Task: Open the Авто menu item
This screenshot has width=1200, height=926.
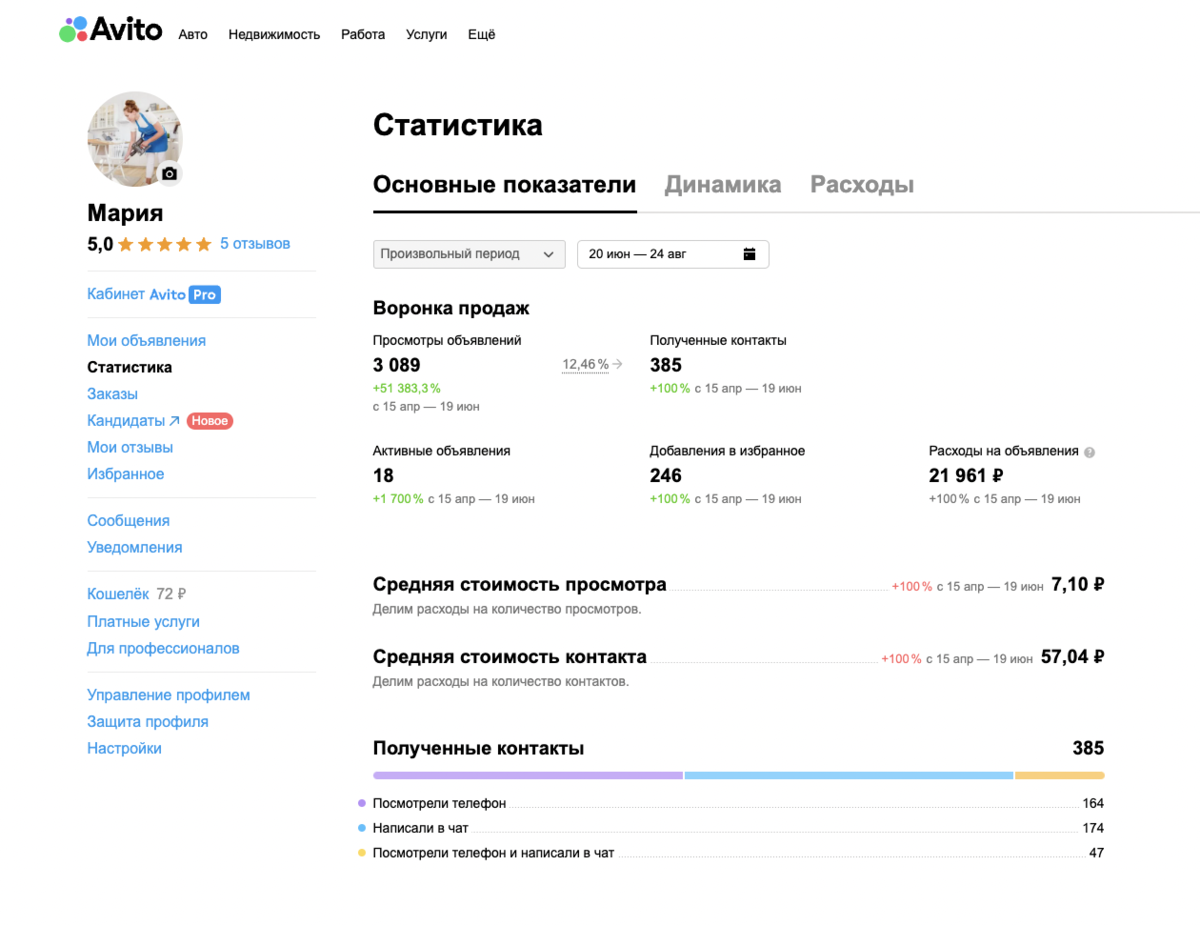Action: click(193, 34)
